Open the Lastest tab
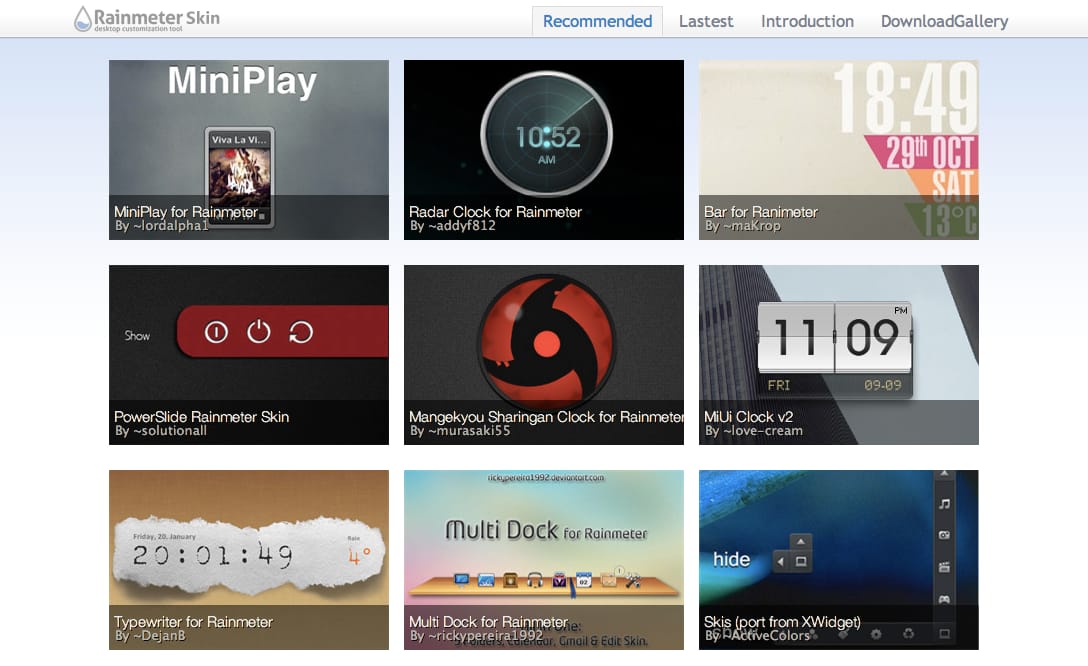Screen dimensions: 1088x666 click(706, 22)
